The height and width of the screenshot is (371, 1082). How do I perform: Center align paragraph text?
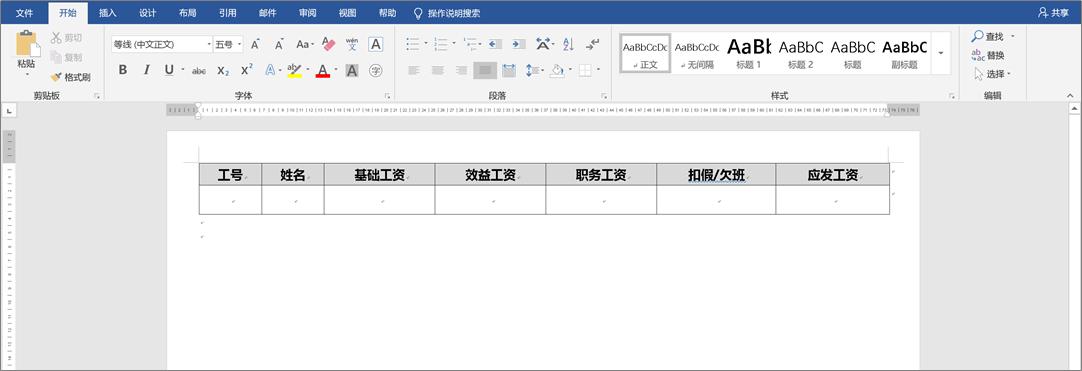tap(437, 70)
